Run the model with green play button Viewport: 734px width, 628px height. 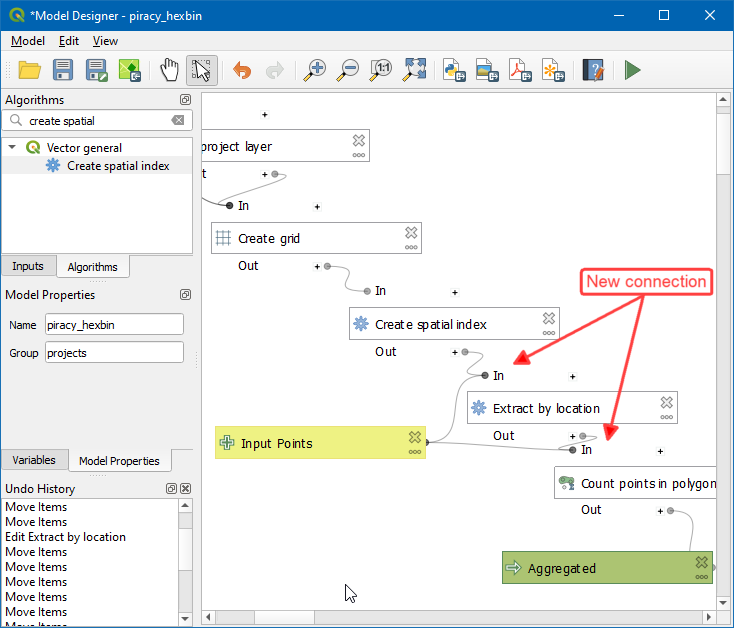click(x=632, y=70)
